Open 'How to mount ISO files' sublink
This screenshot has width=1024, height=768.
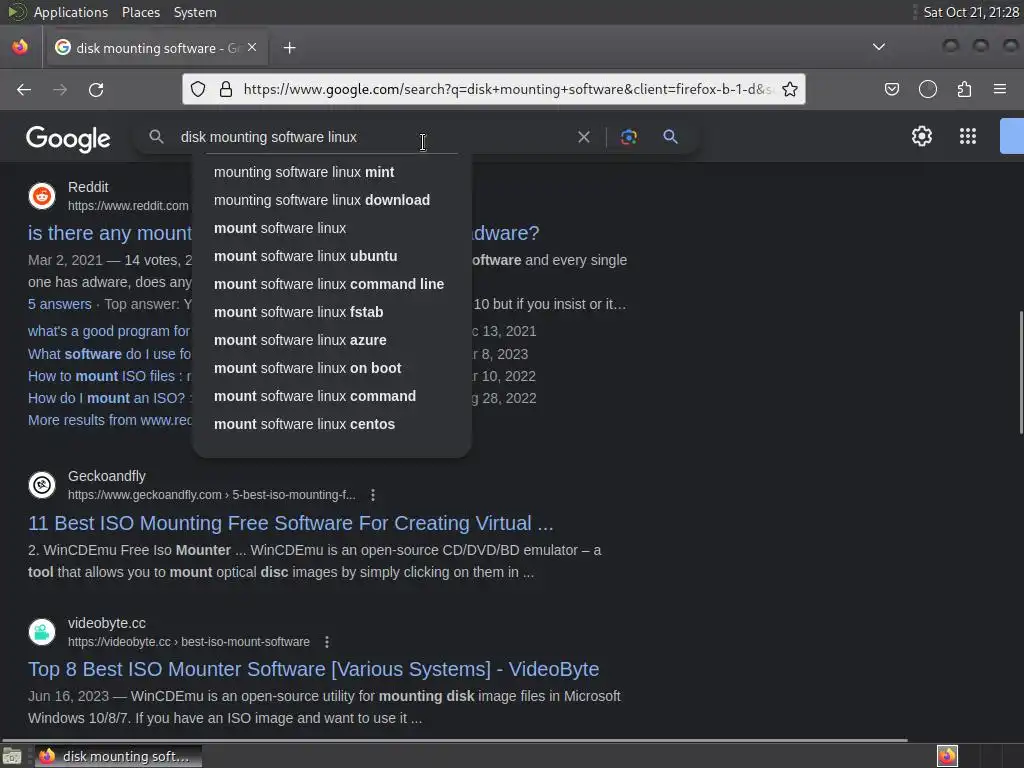110,376
